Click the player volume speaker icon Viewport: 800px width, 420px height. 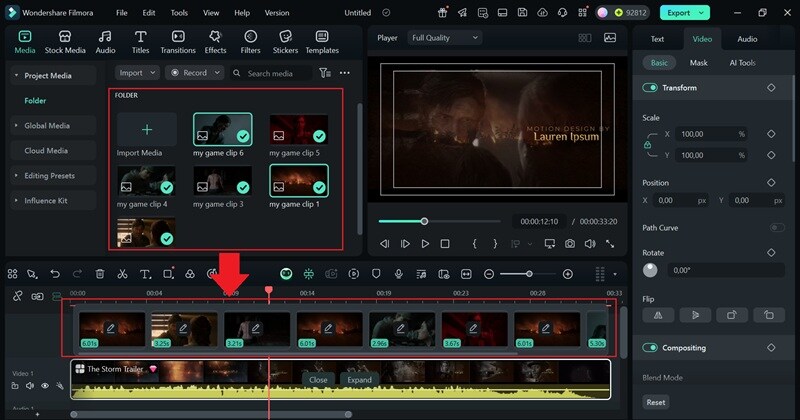coord(590,244)
